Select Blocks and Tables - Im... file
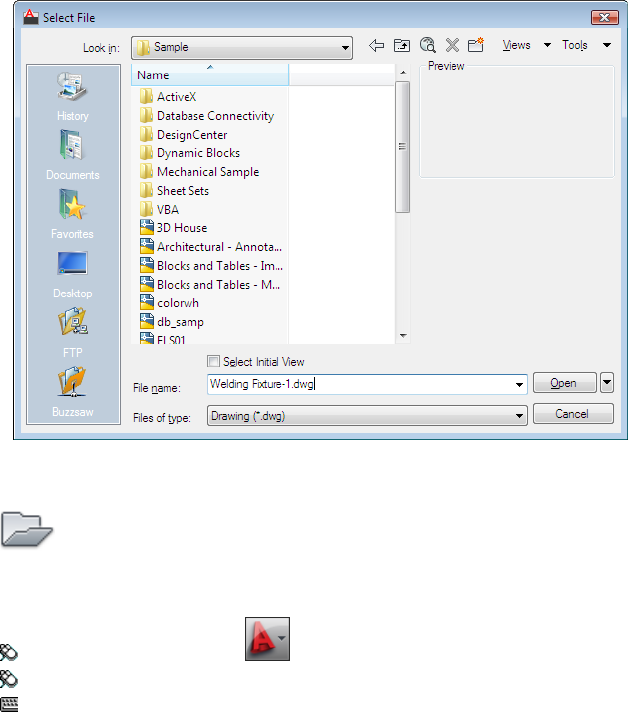The height and width of the screenshot is (712, 628). pyautogui.click(x=212, y=266)
